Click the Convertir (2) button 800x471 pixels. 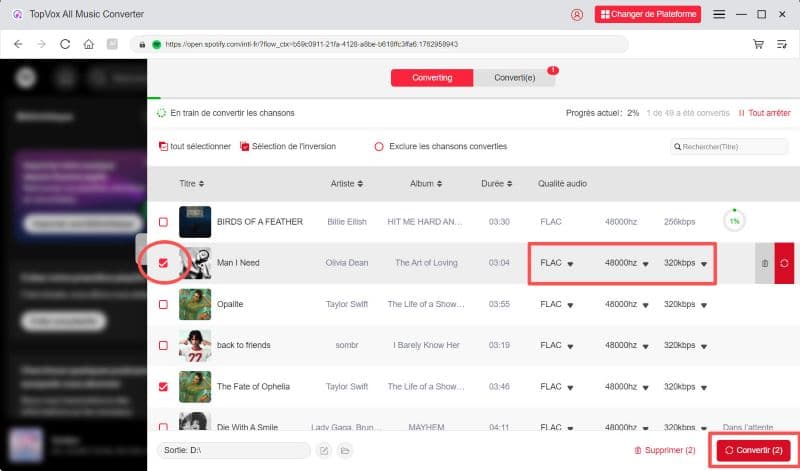[x=754, y=451]
